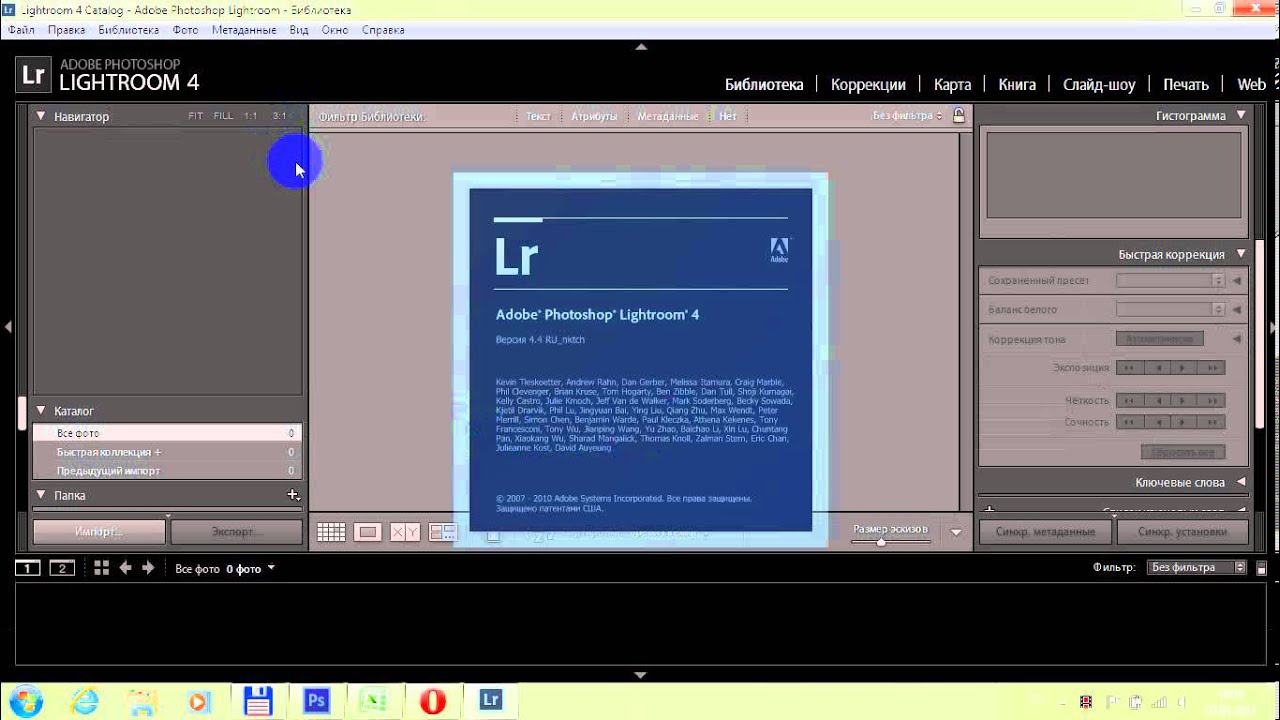Open filmstrip grid shortcut icon
Image resolution: width=1280 pixels, height=720 pixels.
(101, 568)
